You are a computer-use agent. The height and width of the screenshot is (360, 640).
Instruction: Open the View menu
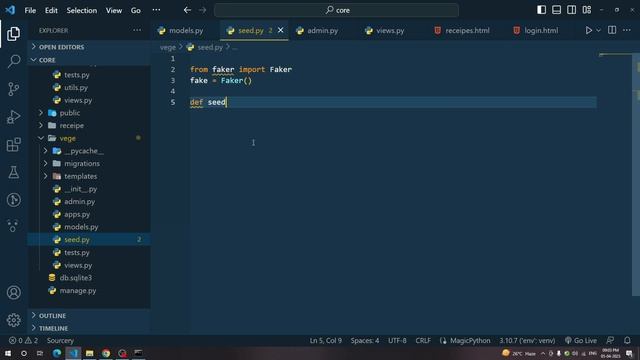click(114, 10)
